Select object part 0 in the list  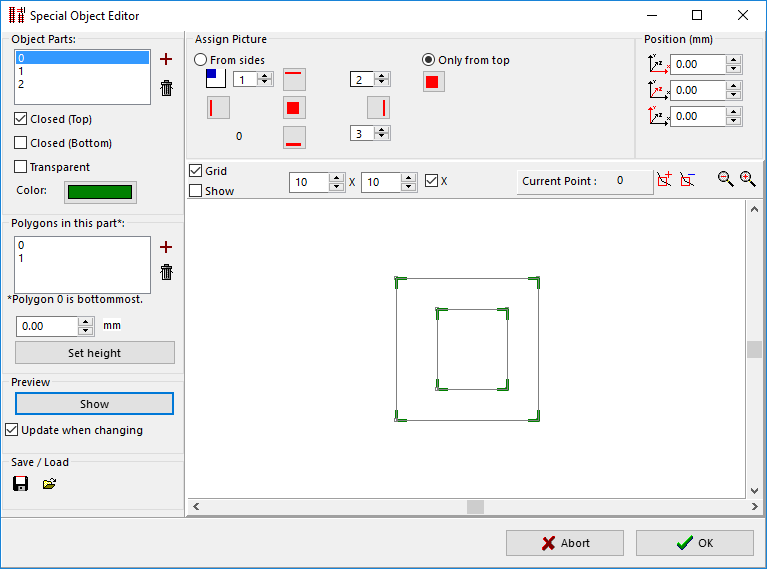coord(82,58)
